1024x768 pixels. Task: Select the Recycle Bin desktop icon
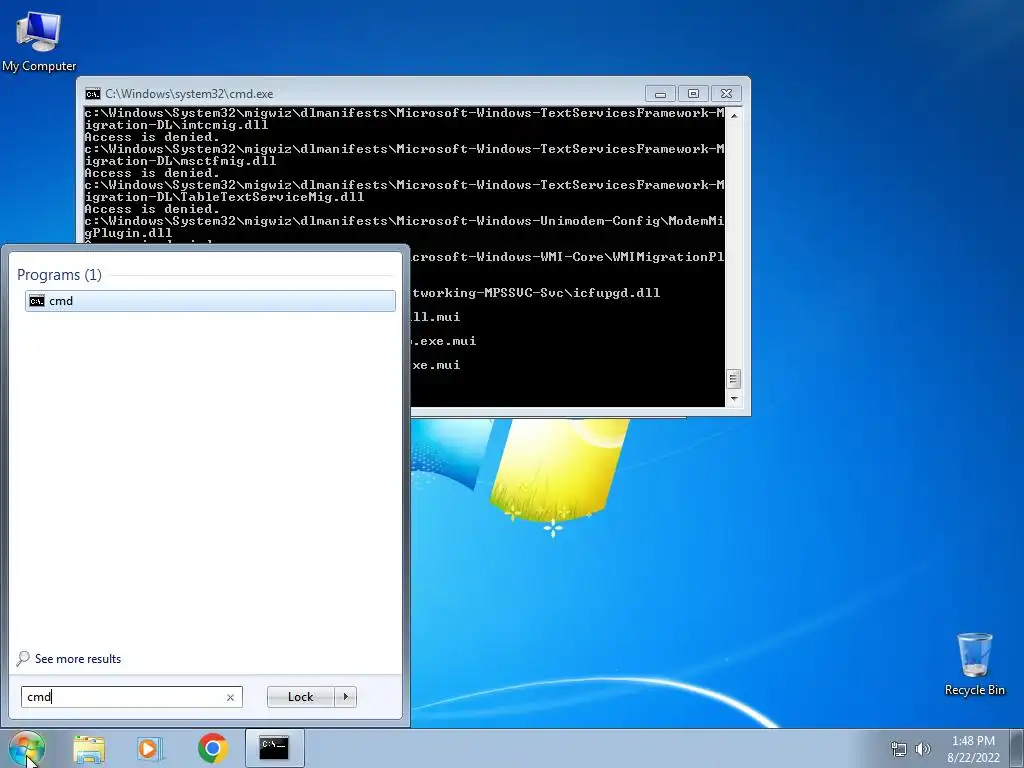pos(974,664)
